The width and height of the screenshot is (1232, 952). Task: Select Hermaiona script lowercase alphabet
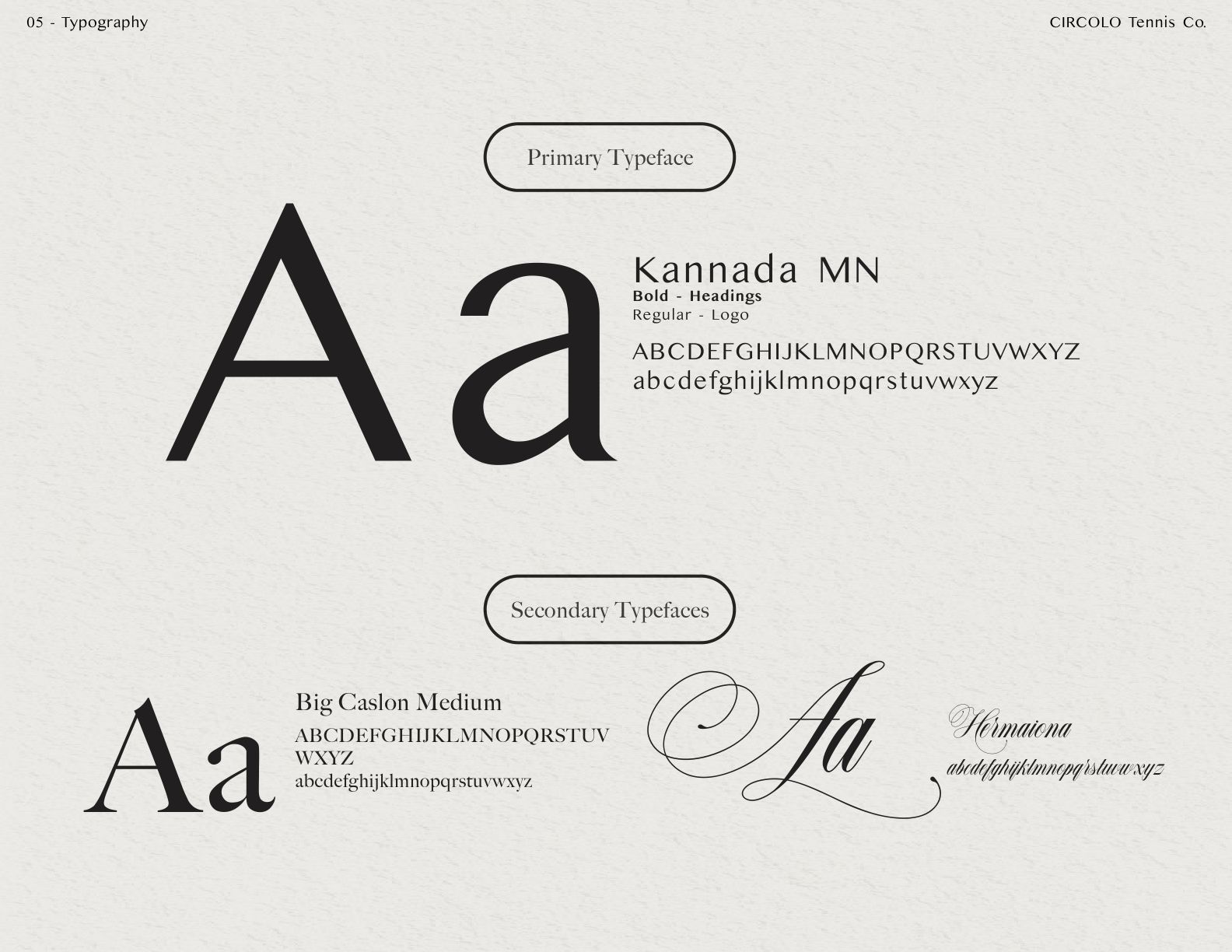[1055, 769]
